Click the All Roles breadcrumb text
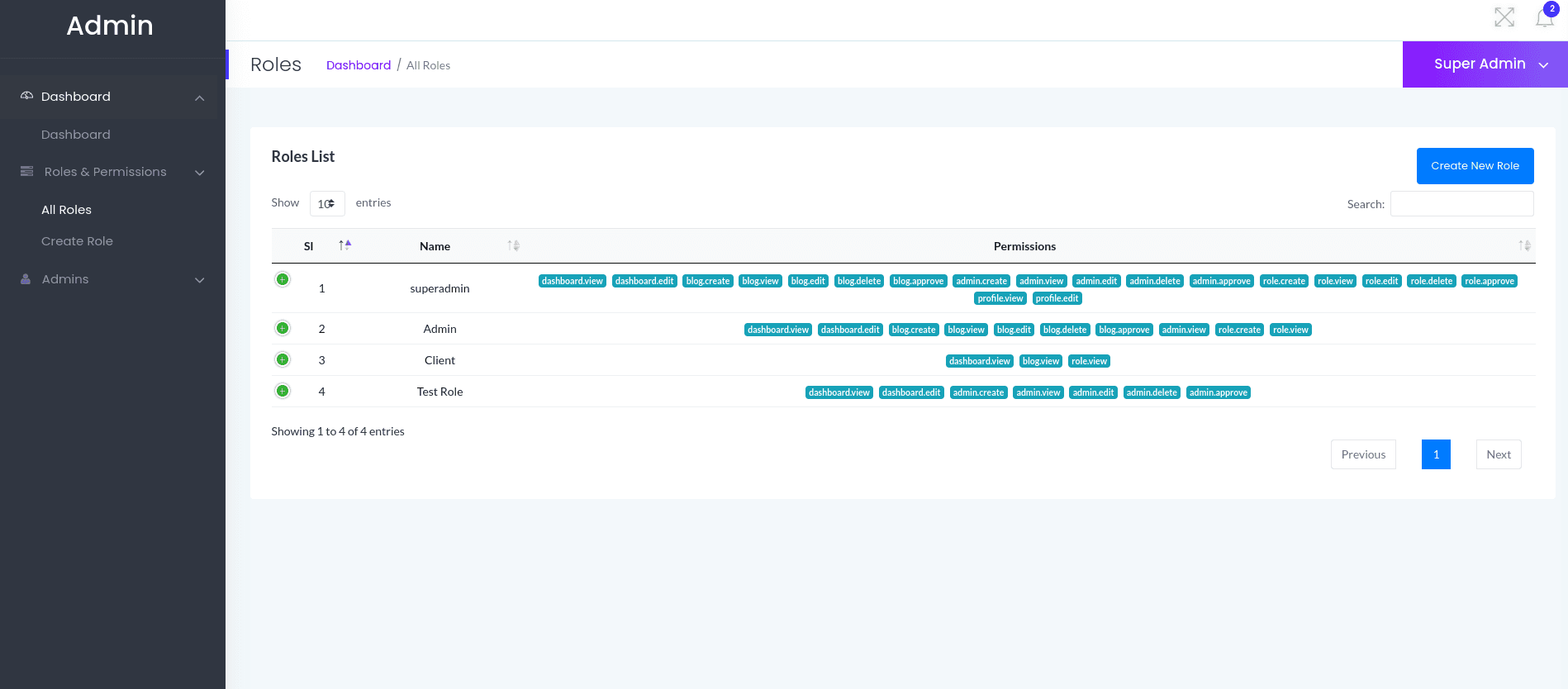This screenshot has height=689, width=1568. click(x=428, y=65)
